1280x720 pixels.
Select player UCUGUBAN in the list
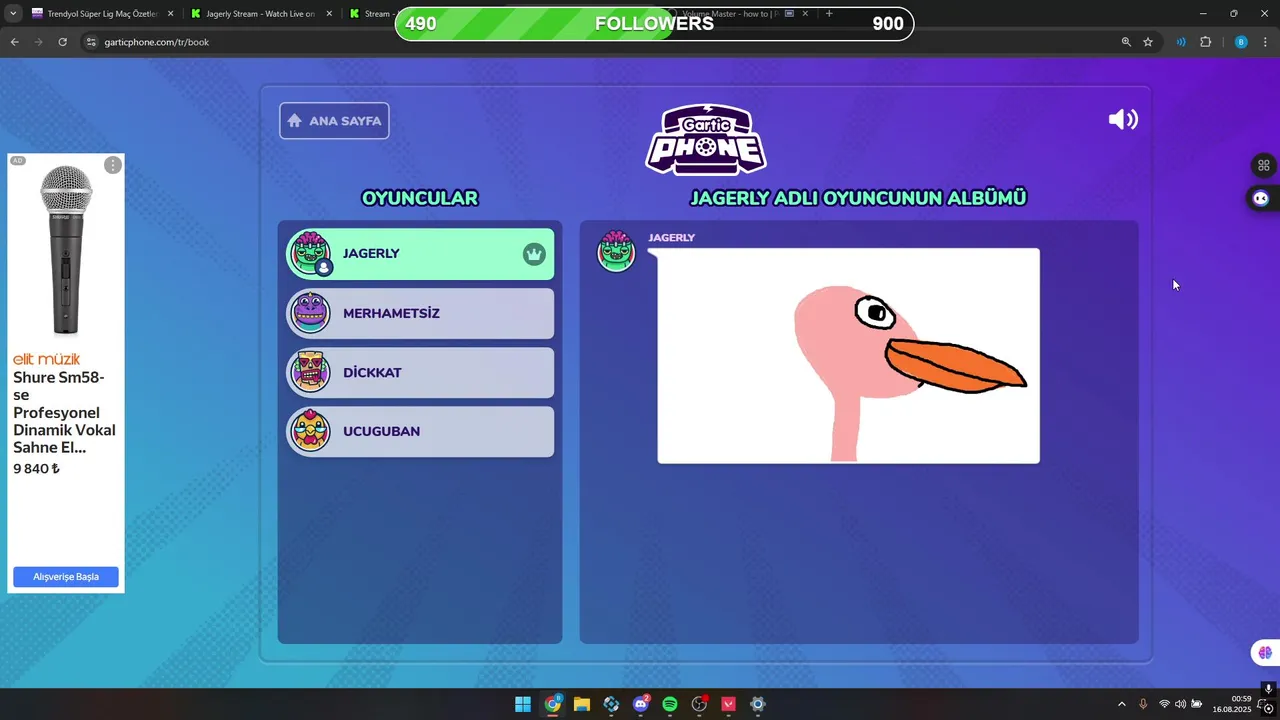(420, 431)
